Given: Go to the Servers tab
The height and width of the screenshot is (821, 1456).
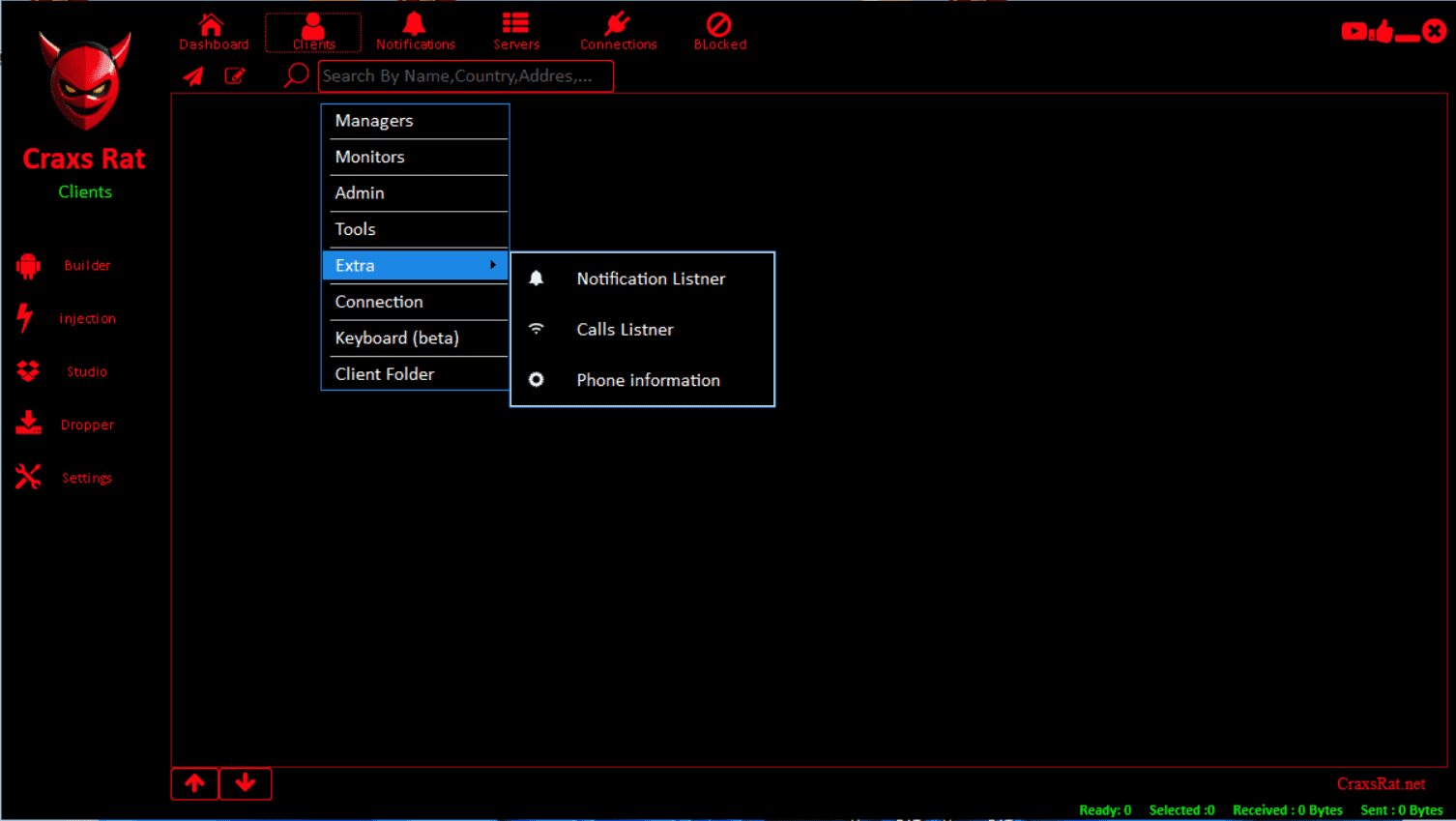Looking at the screenshot, I should pos(516,32).
